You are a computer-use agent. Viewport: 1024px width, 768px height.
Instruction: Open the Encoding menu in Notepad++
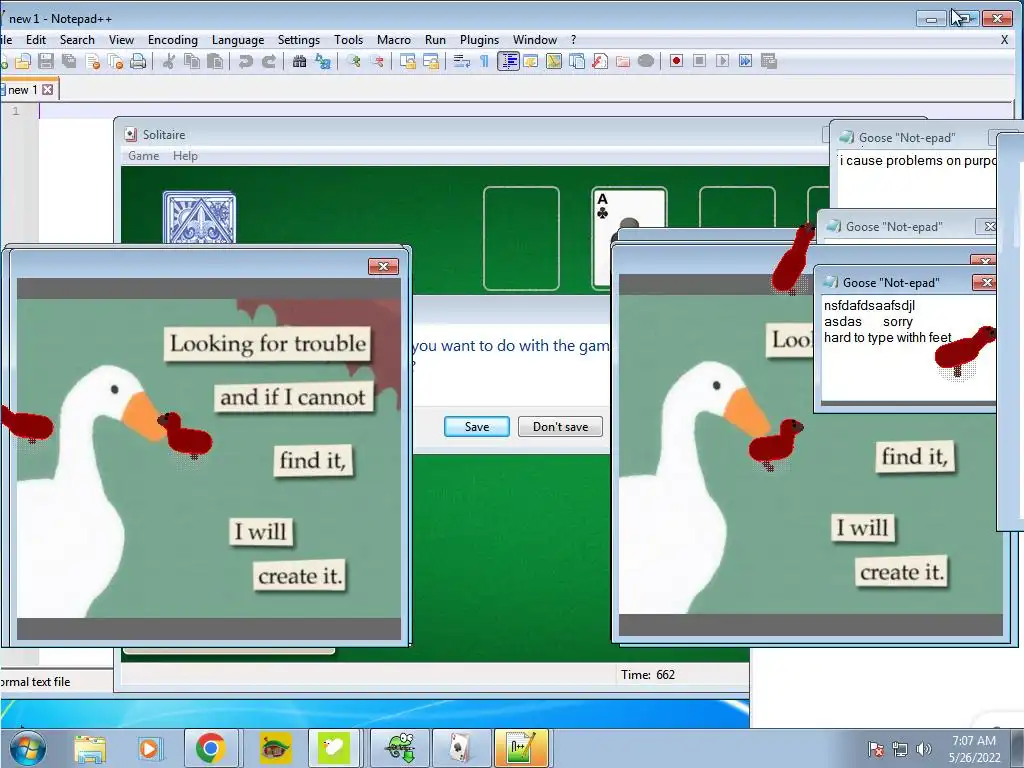click(x=172, y=40)
